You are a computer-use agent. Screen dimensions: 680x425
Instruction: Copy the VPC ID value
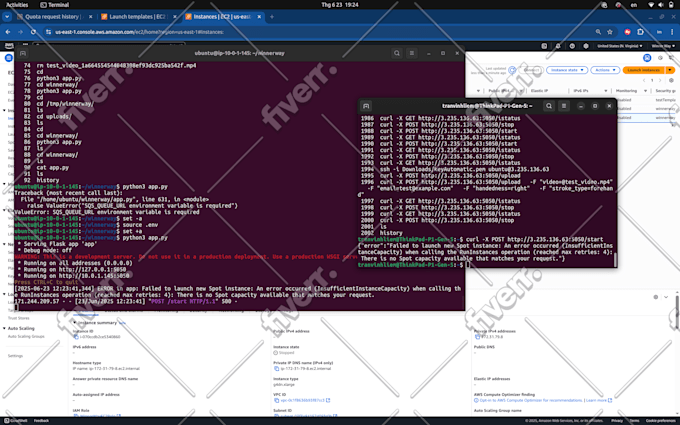click(276, 400)
